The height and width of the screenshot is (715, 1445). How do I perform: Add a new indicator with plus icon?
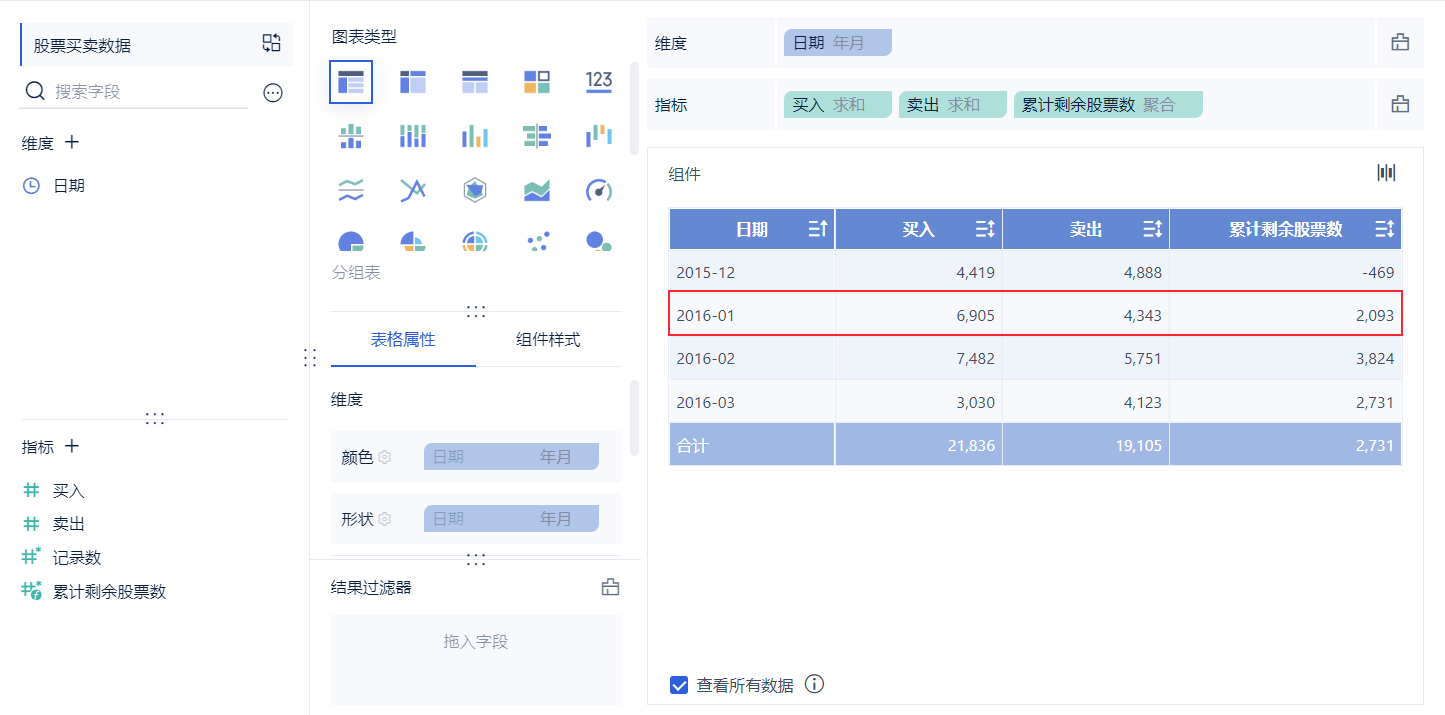72,446
